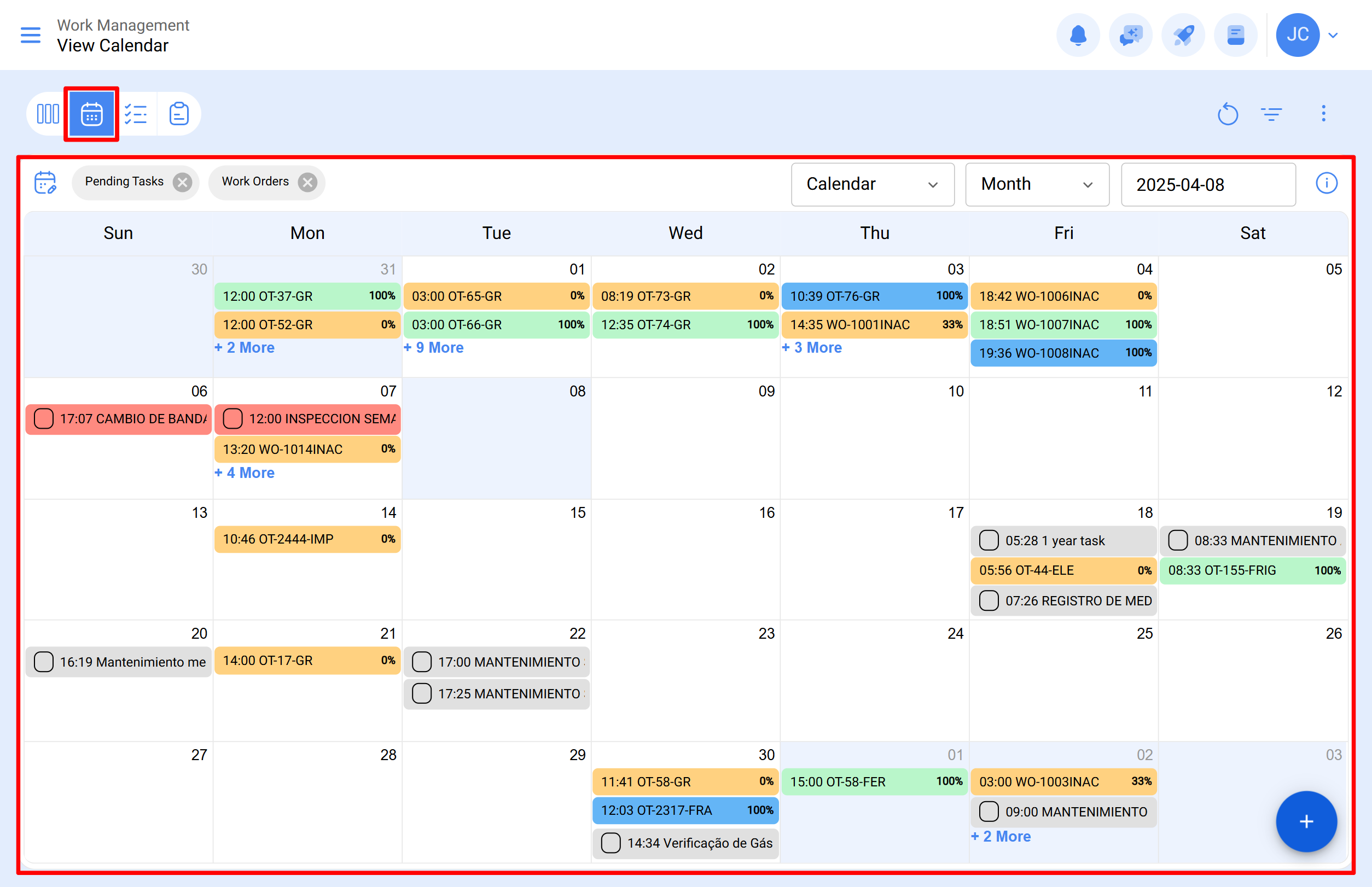This screenshot has height=887, width=1372.
Task: Open orange work order 12:00 OT-52-GR
Action: (307, 325)
